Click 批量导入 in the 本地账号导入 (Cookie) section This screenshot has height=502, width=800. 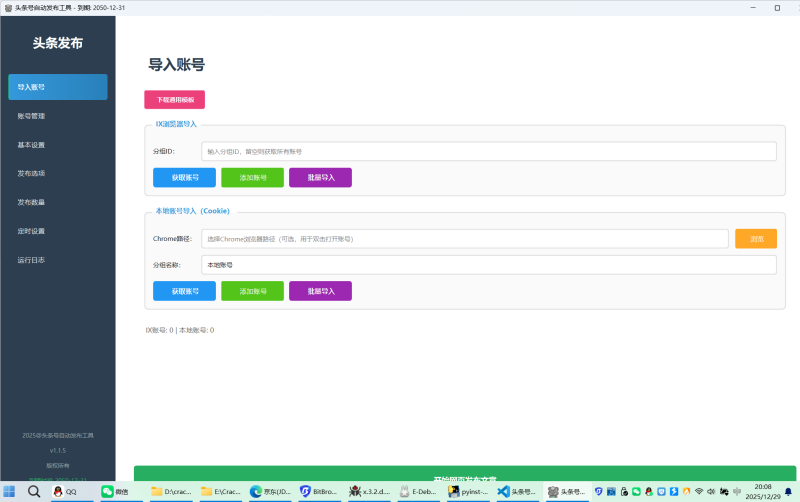(320, 291)
